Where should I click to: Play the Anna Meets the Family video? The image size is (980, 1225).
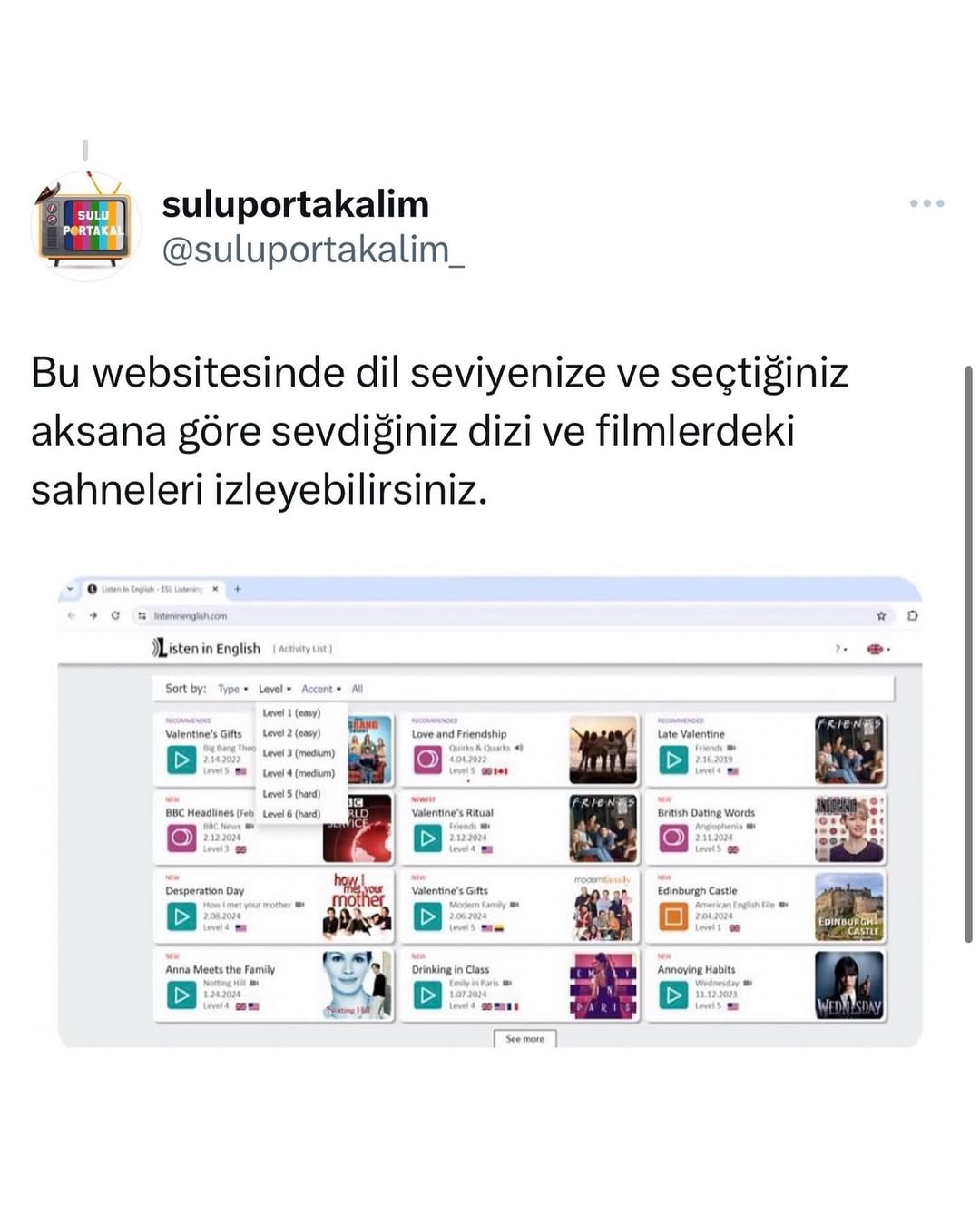(x=181, y=995)
